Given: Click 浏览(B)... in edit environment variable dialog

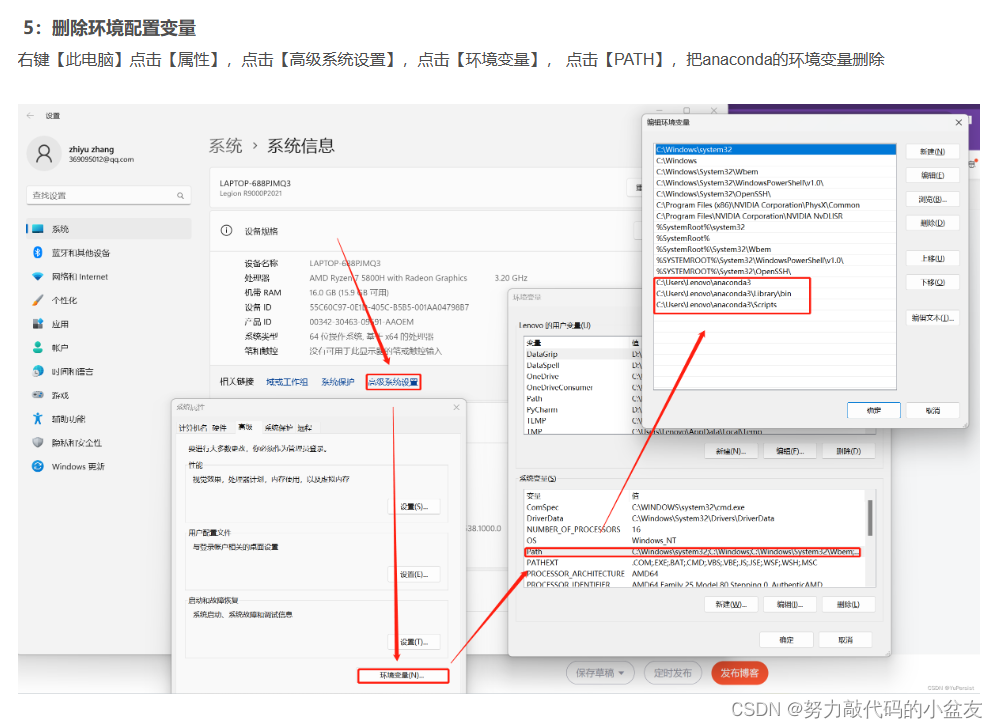Looking at the screenshot, I should point(932,199).
